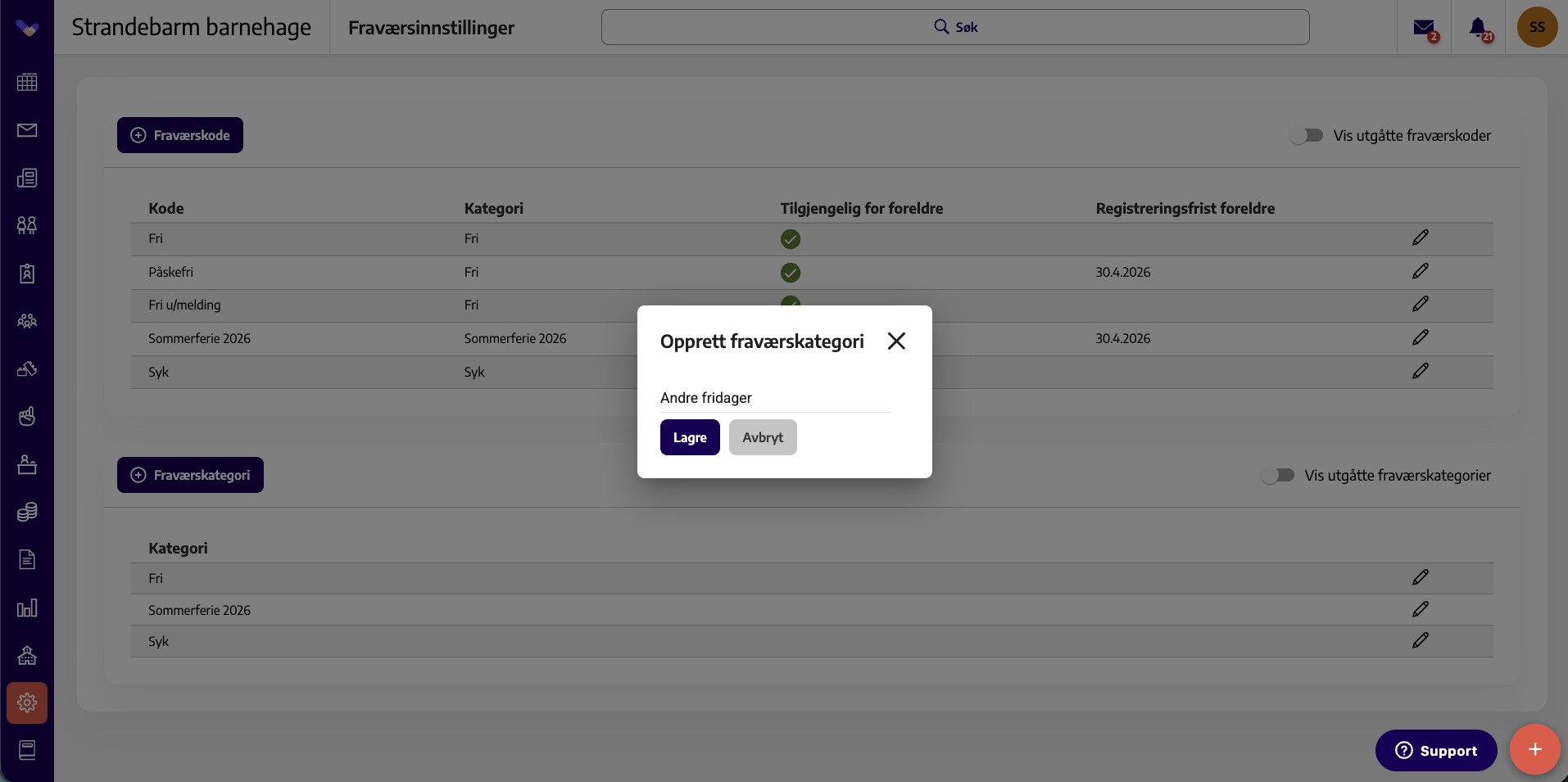Open the calendar grid icon in sidebar
Image resolution: width=1568 pixels, height=782 pixels.
(x=27, y=82)
